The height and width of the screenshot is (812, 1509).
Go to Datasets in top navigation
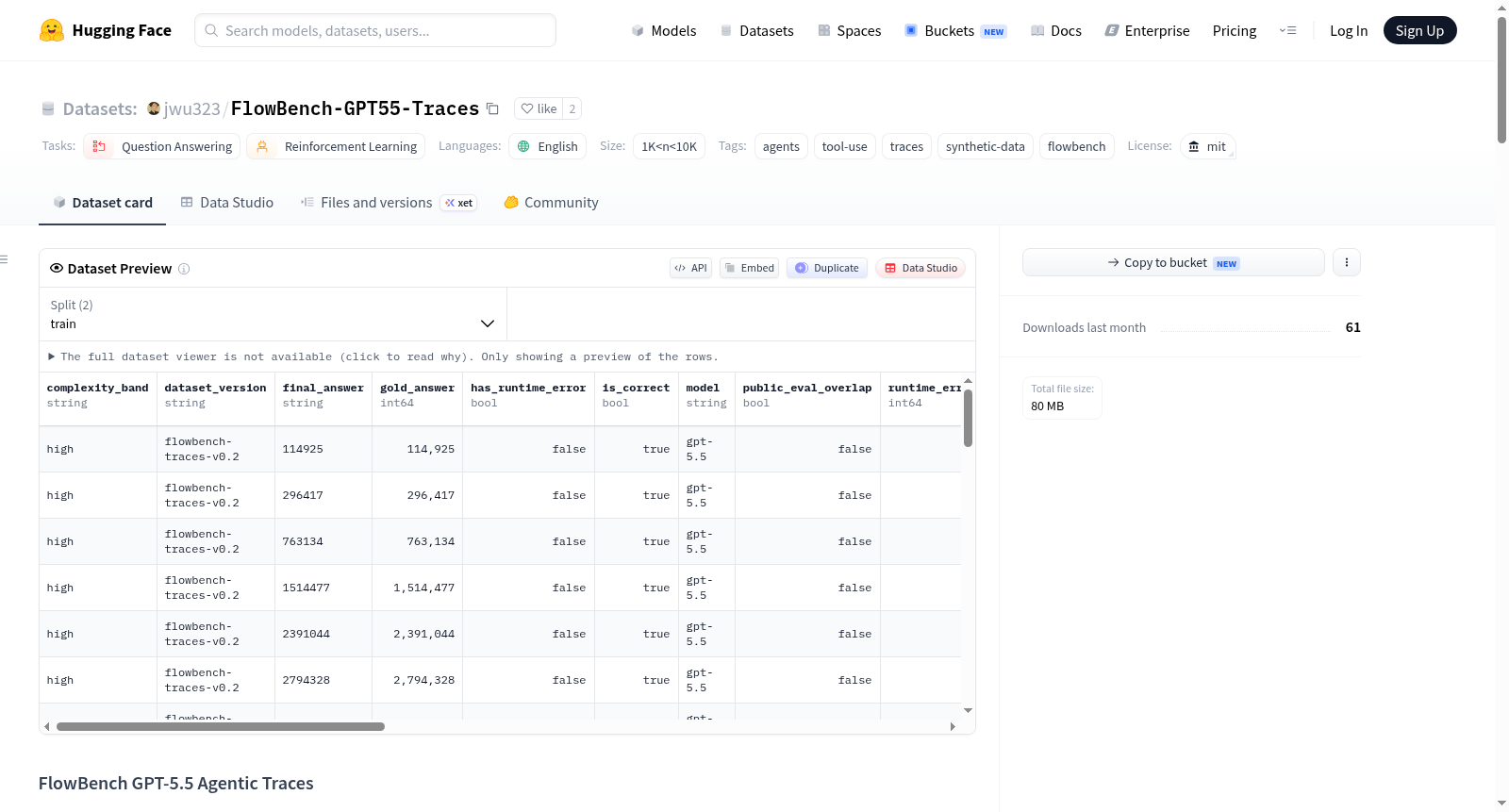(756, 30)
